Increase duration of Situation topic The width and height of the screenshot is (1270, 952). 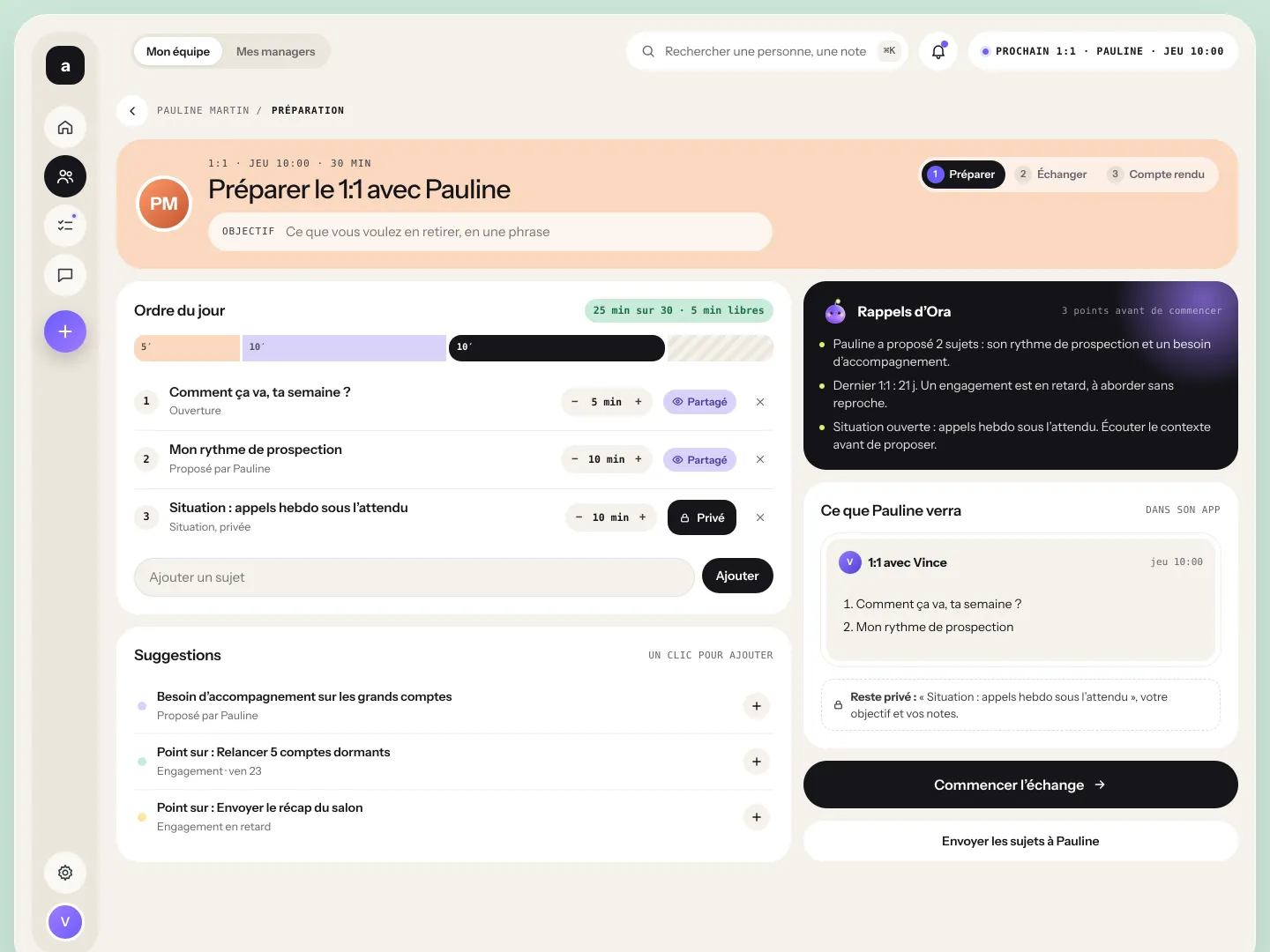tap(642, 517)
